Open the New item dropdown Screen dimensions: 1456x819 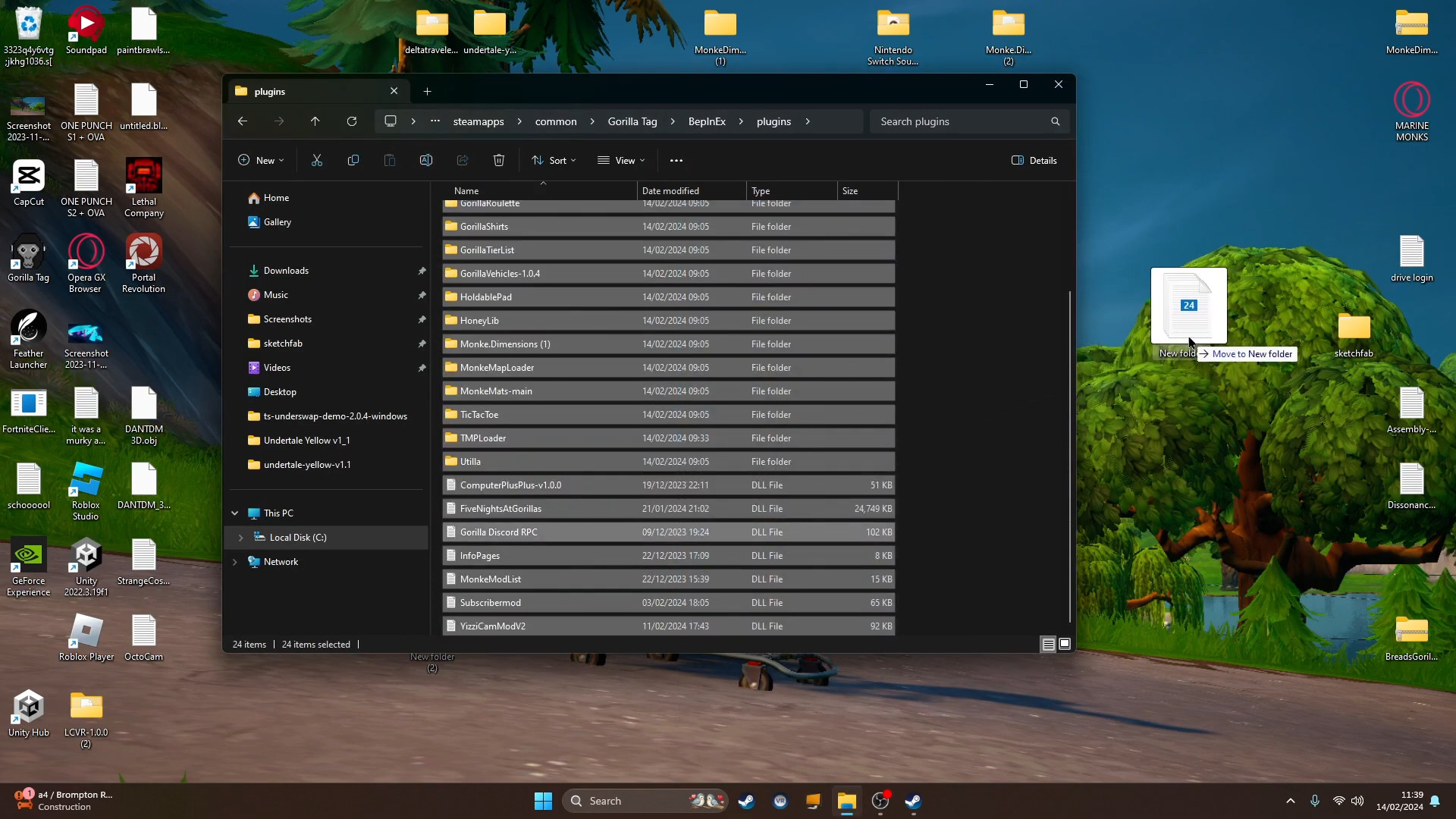(261, 160)
